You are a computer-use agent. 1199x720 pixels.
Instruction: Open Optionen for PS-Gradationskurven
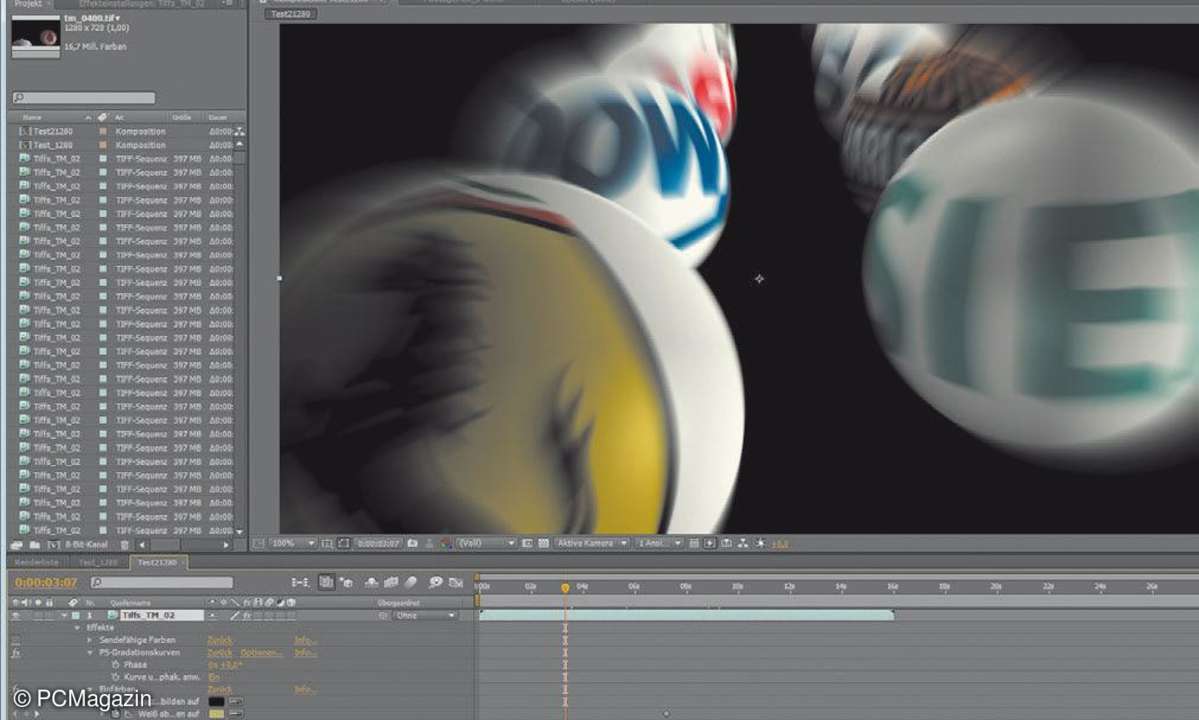(261, 653)
